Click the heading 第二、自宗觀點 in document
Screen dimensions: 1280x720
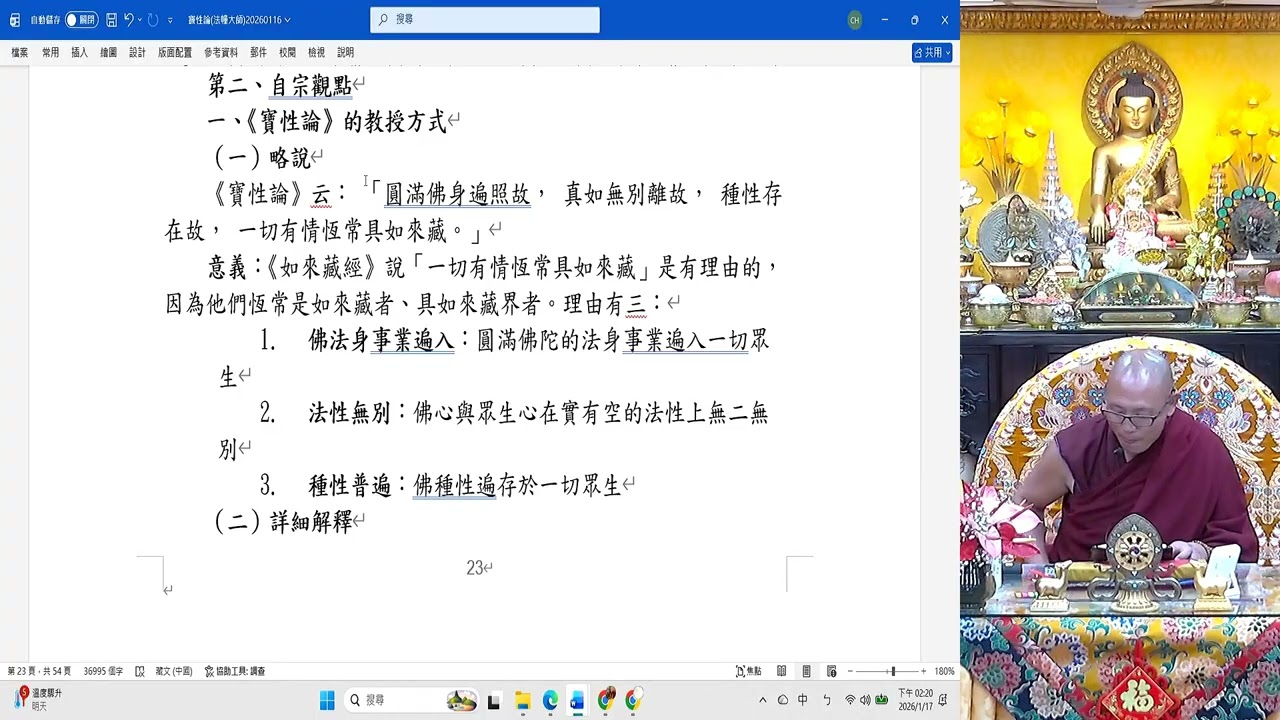coord(280,86)
